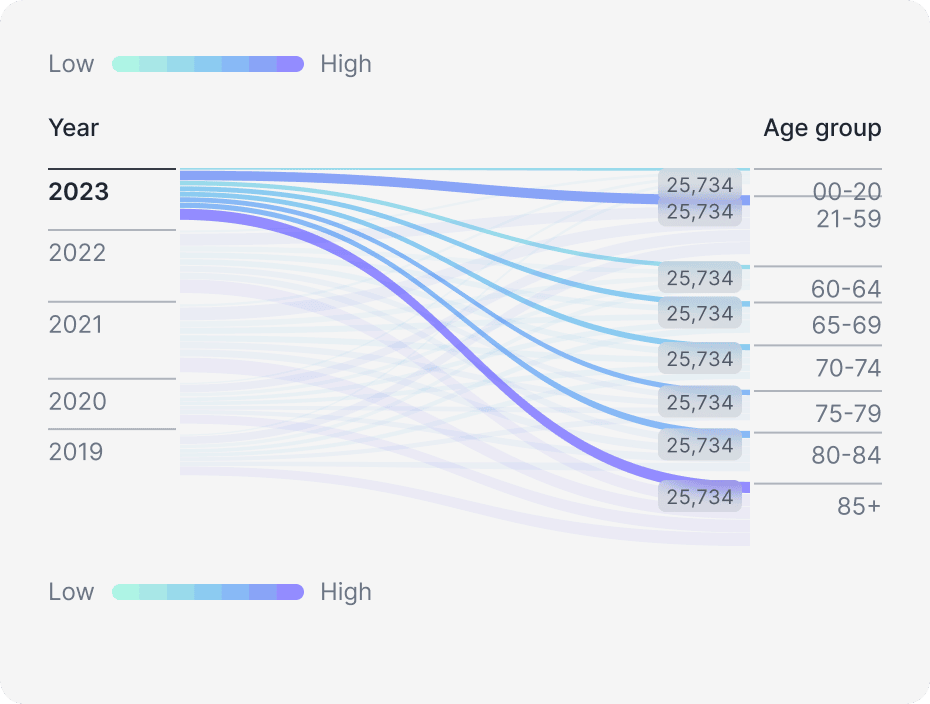Pick the 80-84 age group label
This screenshot has height=704, width=930.
(846, 456)
